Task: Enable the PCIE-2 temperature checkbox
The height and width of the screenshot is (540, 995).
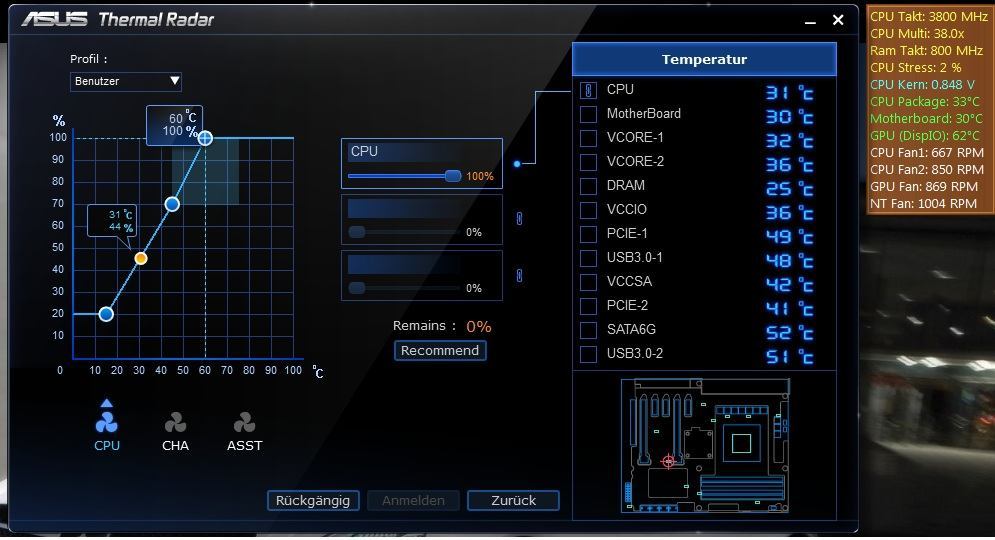Action: pos(588,306)
